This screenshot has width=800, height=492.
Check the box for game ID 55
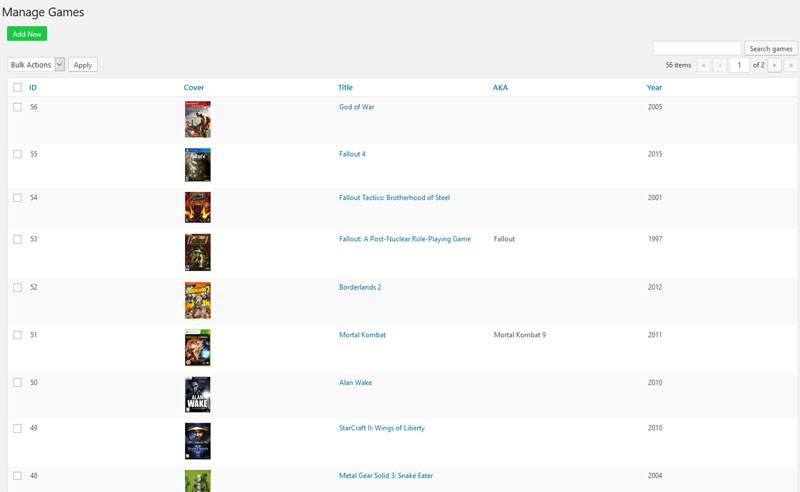point(17,154)
